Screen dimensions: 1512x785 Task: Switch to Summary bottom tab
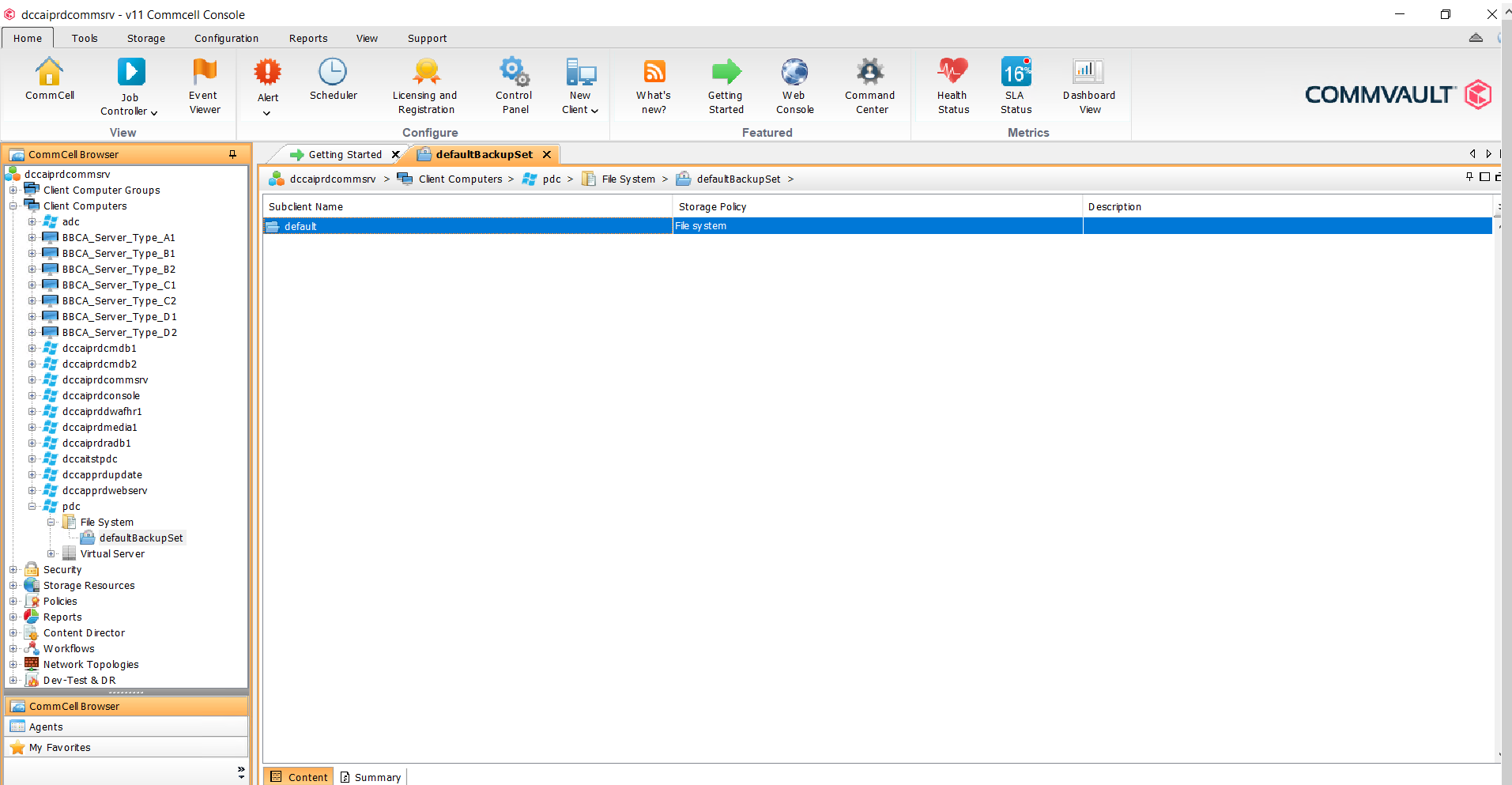(x=371, y=777)
